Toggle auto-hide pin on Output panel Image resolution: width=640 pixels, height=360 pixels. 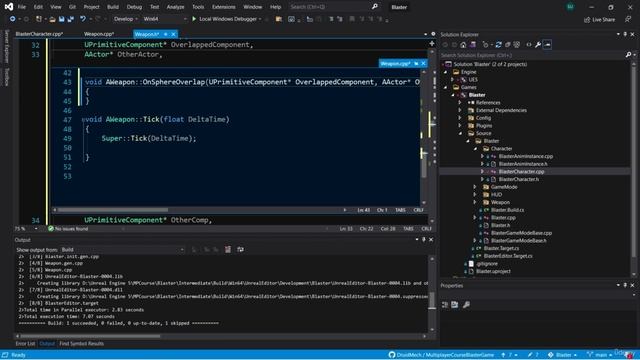[x=424, y=240]
